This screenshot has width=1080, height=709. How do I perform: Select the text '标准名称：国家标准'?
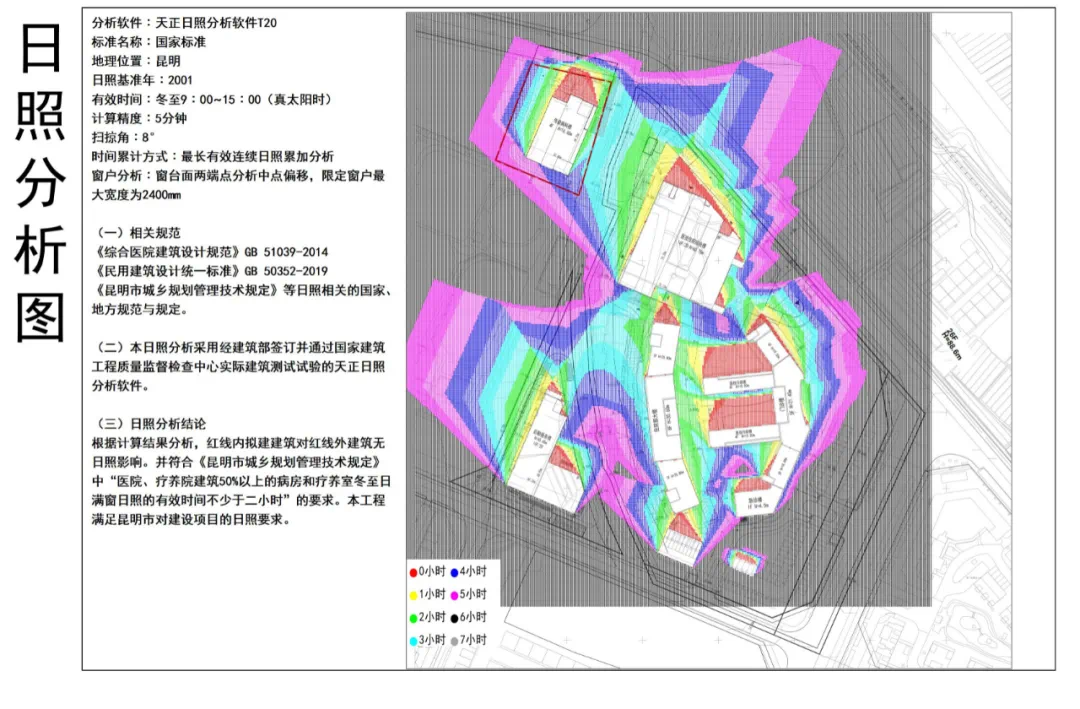click(149, 42)
